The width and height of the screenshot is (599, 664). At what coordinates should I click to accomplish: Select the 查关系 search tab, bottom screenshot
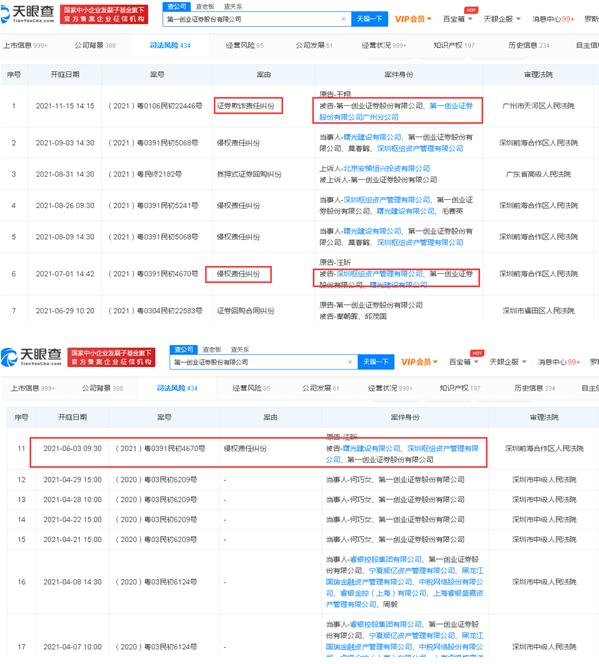pyautogui.click(x=240, y=350)
